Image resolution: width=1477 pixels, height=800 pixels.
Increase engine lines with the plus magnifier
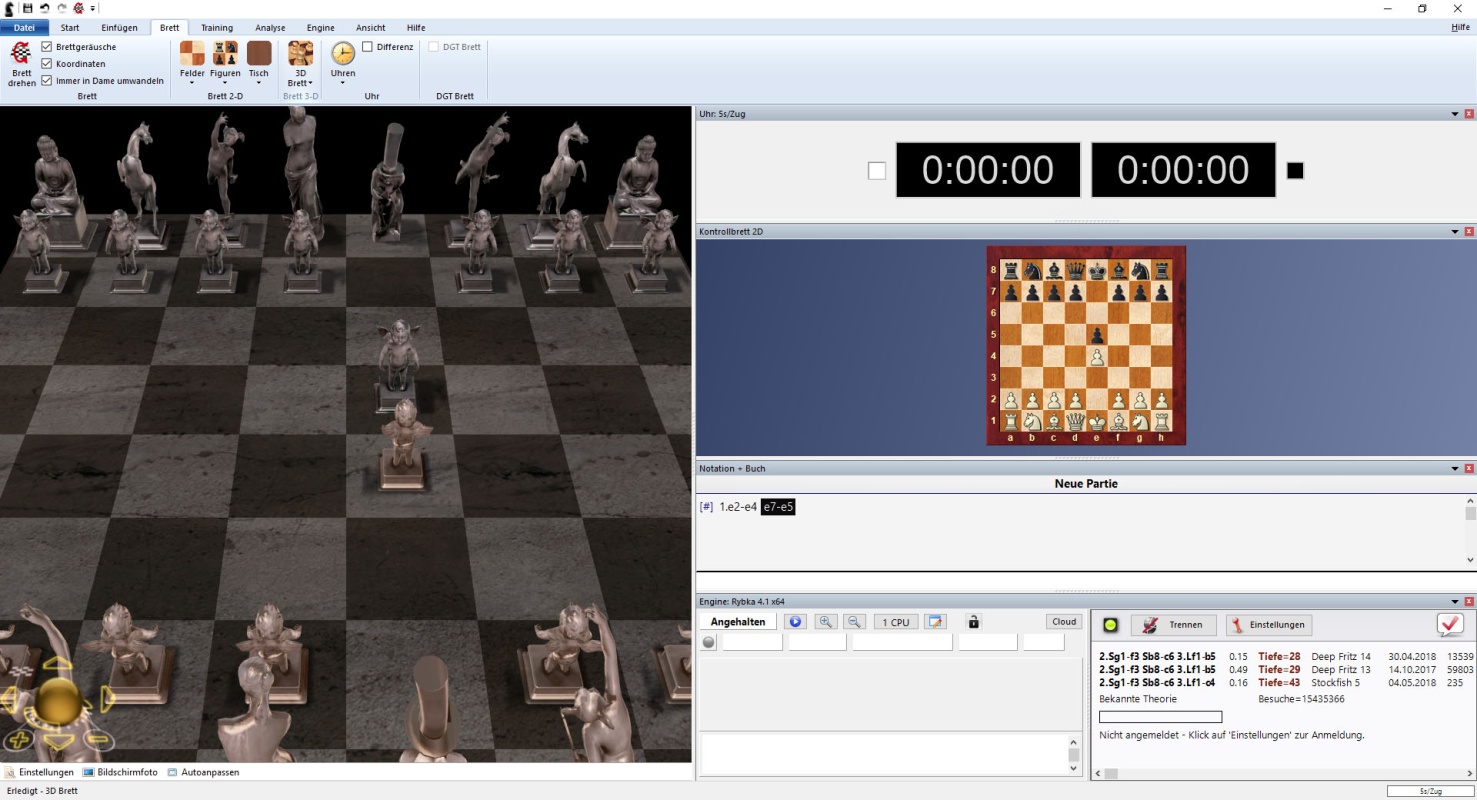[x=826, y=622]
